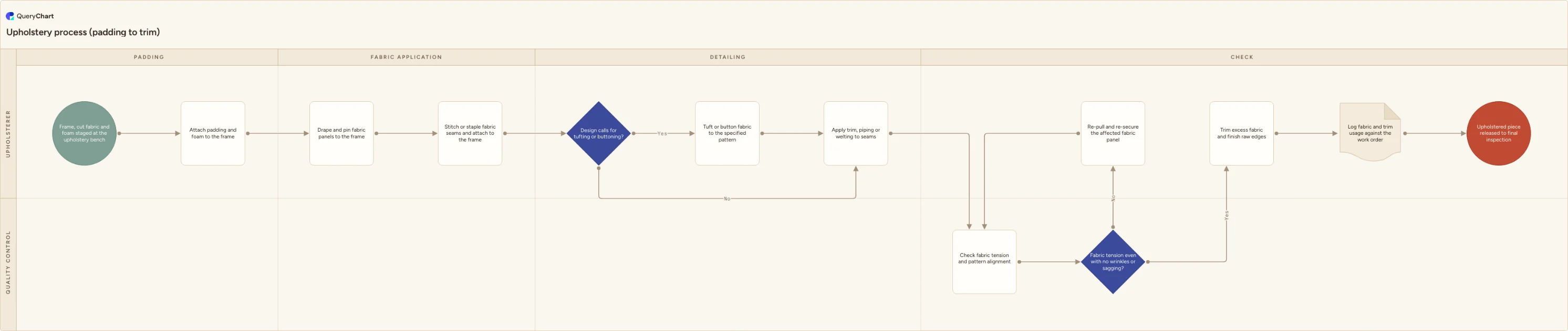Viewport: 1568px width, 331px height.
Task: Click the UPHOLSTERER lane label
Action: click(x=8, y=134)
